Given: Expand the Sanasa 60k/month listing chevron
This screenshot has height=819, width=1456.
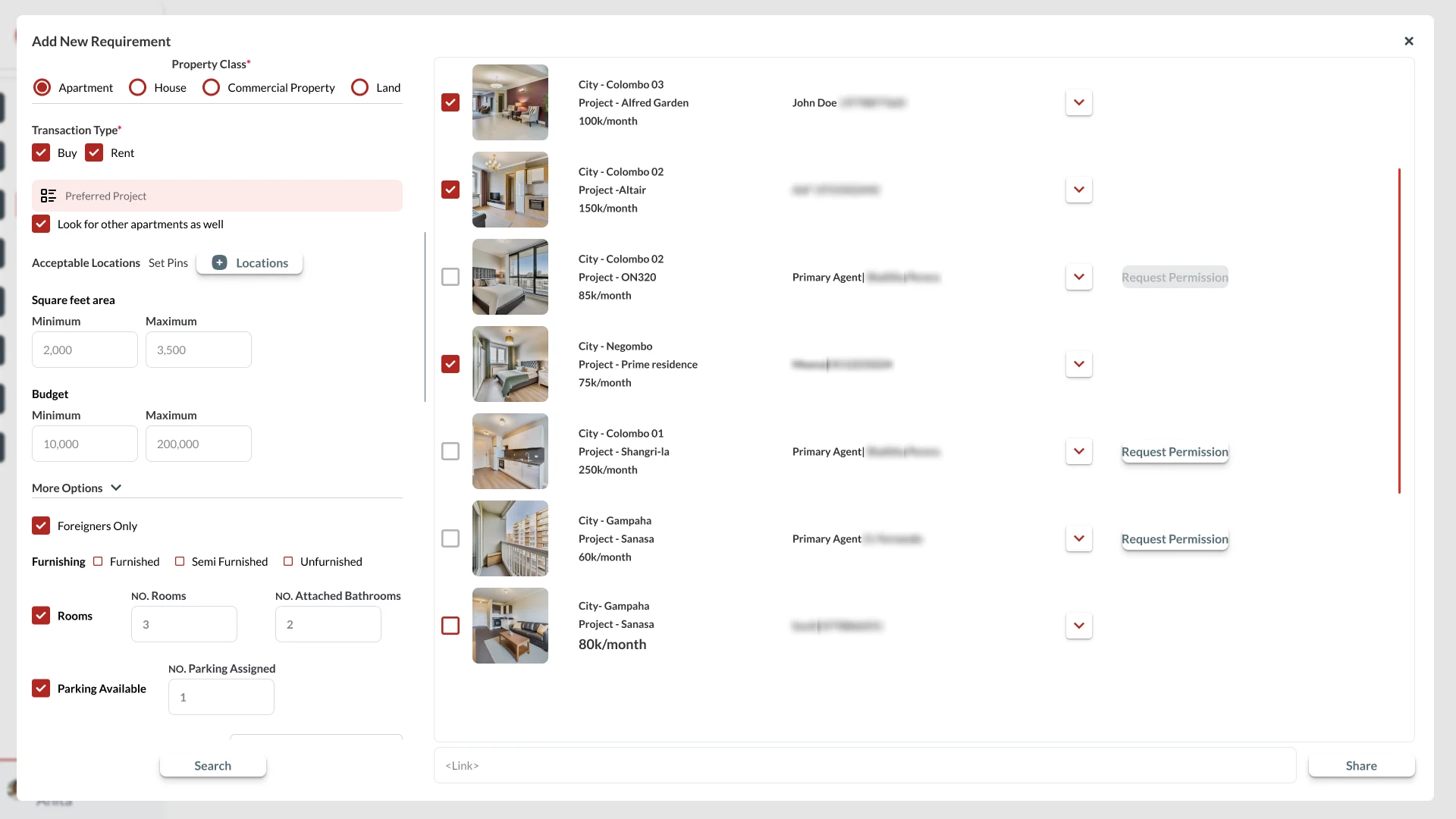Looking at the screenshot, I should (1078, 538).
